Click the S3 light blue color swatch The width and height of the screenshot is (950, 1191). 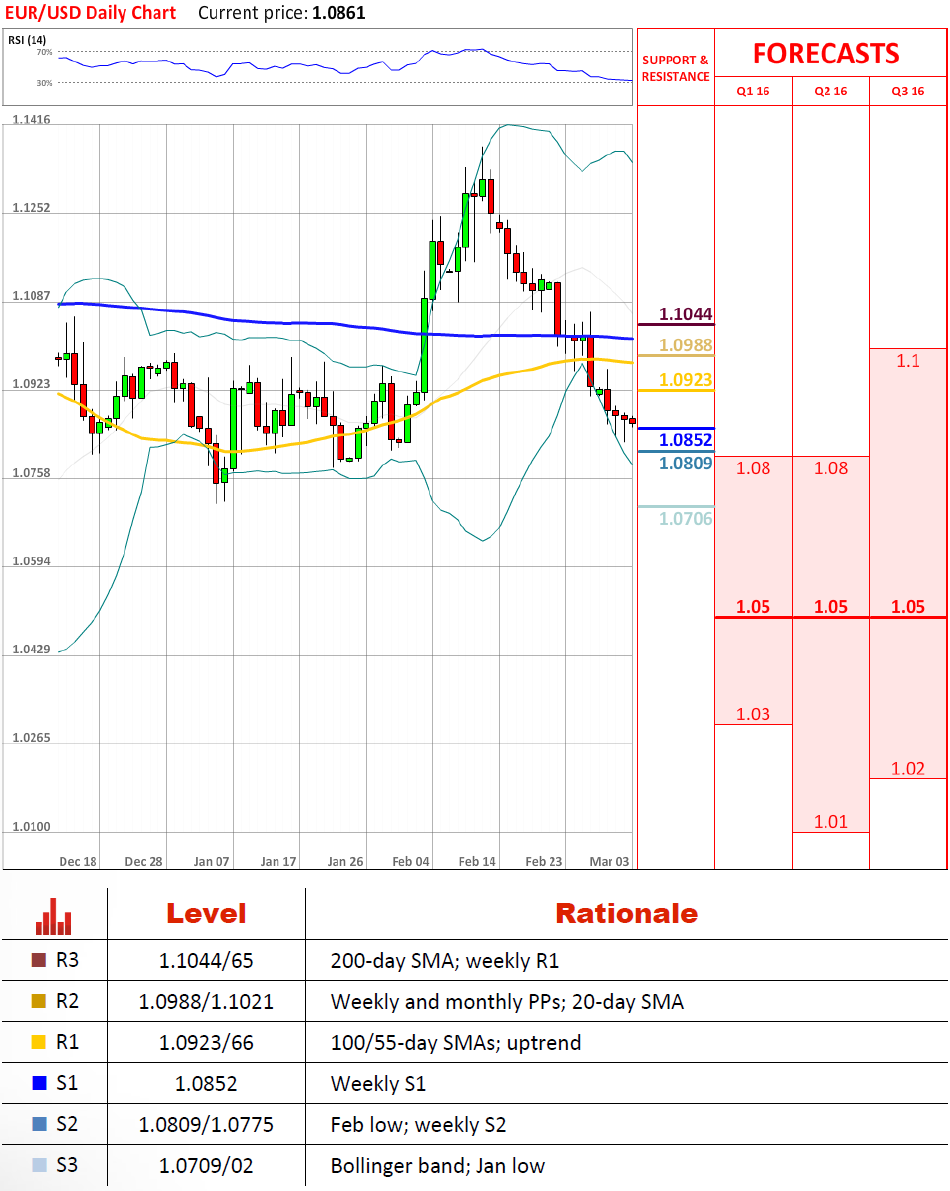click(x=39, y=1165)
